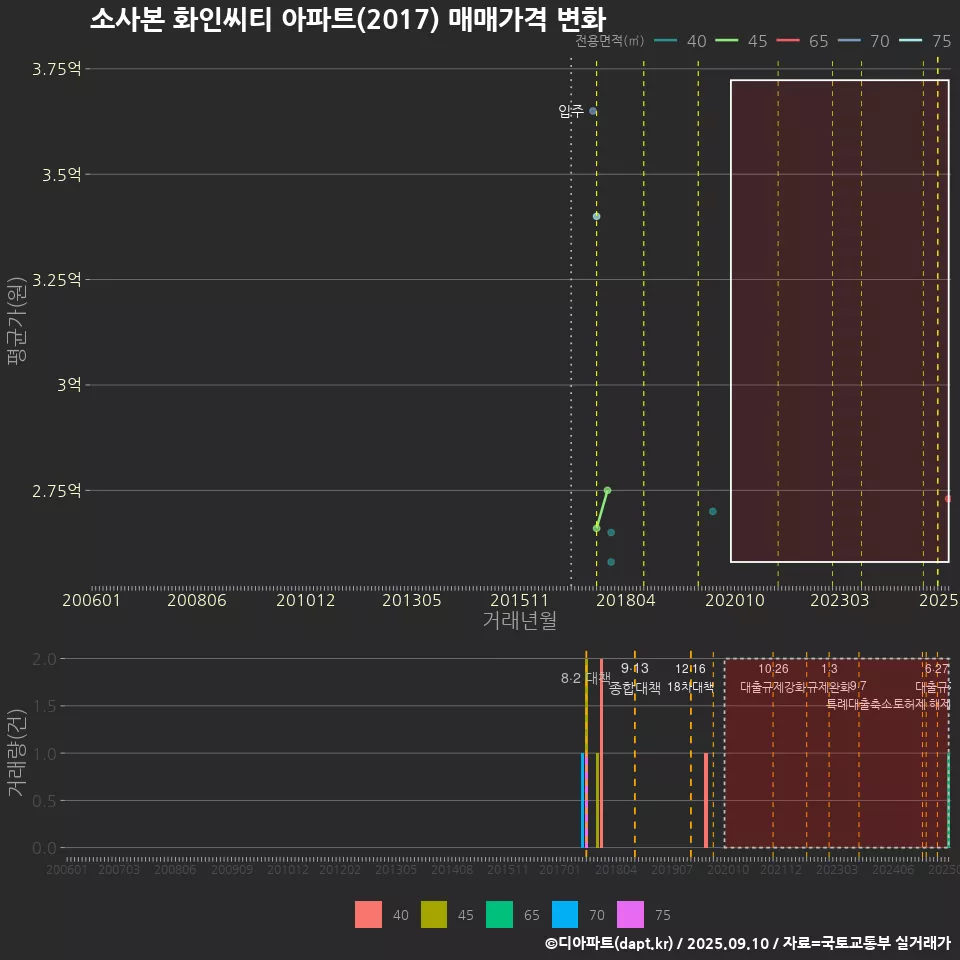This screenshot has width=960, height=960.
Task: Click the data point just below 3.5억
Action: point(597,216)
